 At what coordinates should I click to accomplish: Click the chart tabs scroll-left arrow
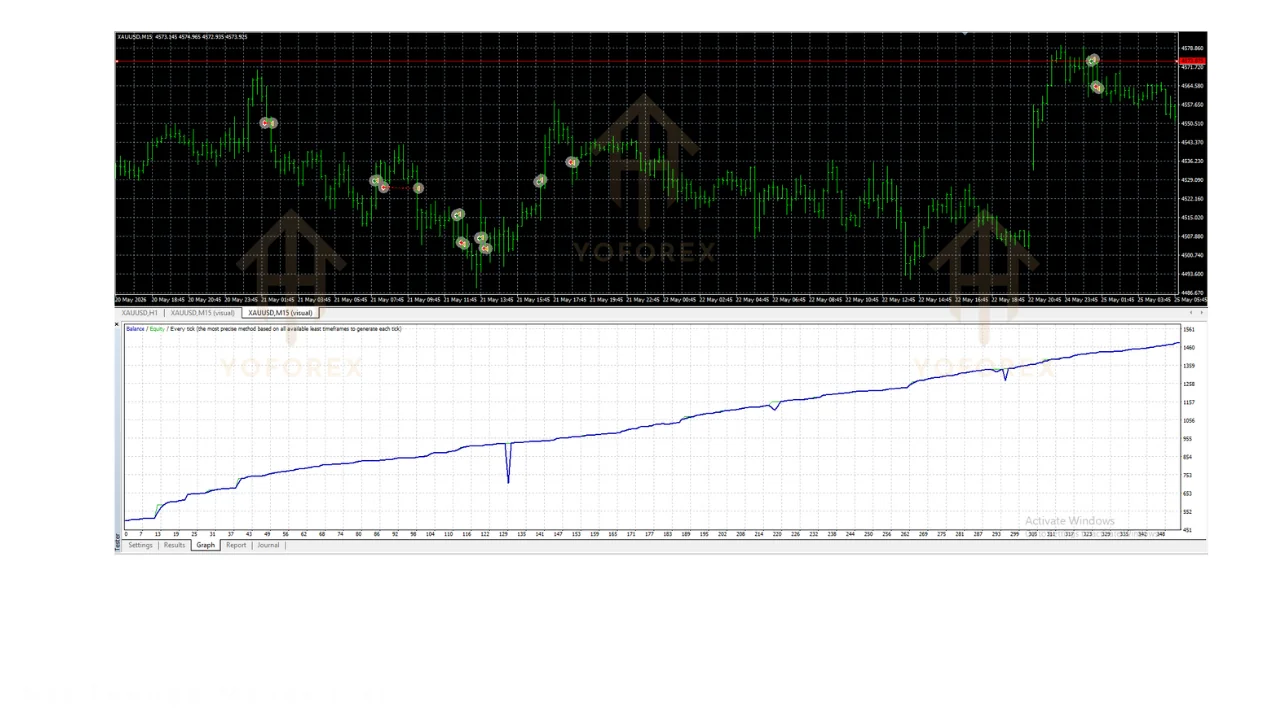(1192, 313)
